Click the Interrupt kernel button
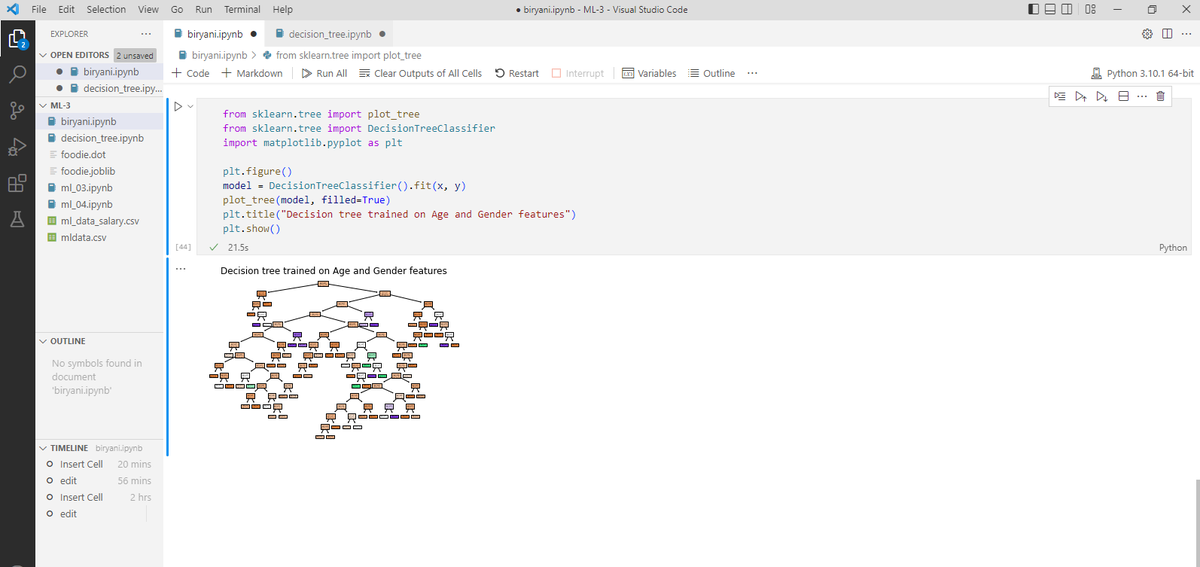The width and height of the screenshot is (1200, 567). click(x=578, y=73)
